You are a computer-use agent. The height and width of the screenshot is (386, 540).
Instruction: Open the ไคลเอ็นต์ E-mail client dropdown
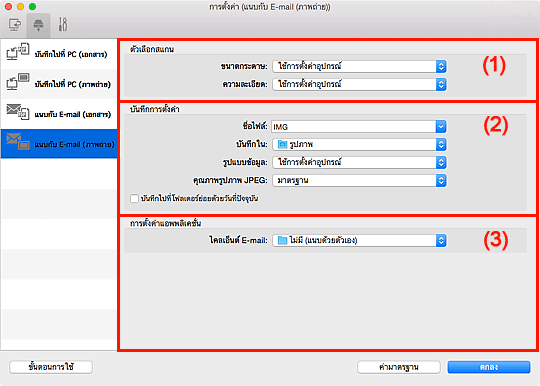[x=359, y=240]
